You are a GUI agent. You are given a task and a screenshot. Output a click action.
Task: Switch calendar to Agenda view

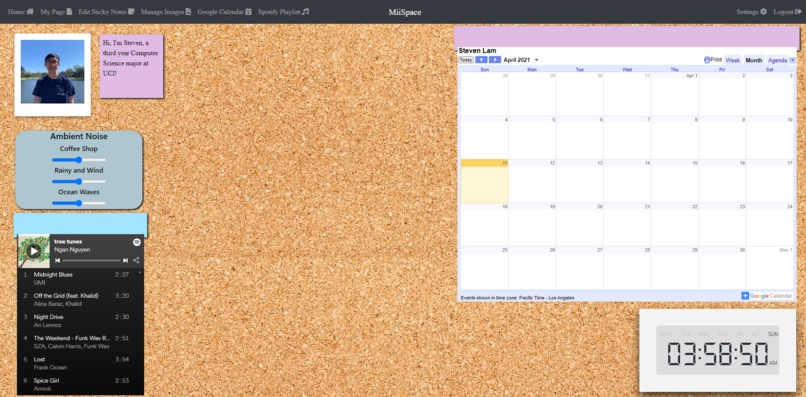click(x=777, y=60)
